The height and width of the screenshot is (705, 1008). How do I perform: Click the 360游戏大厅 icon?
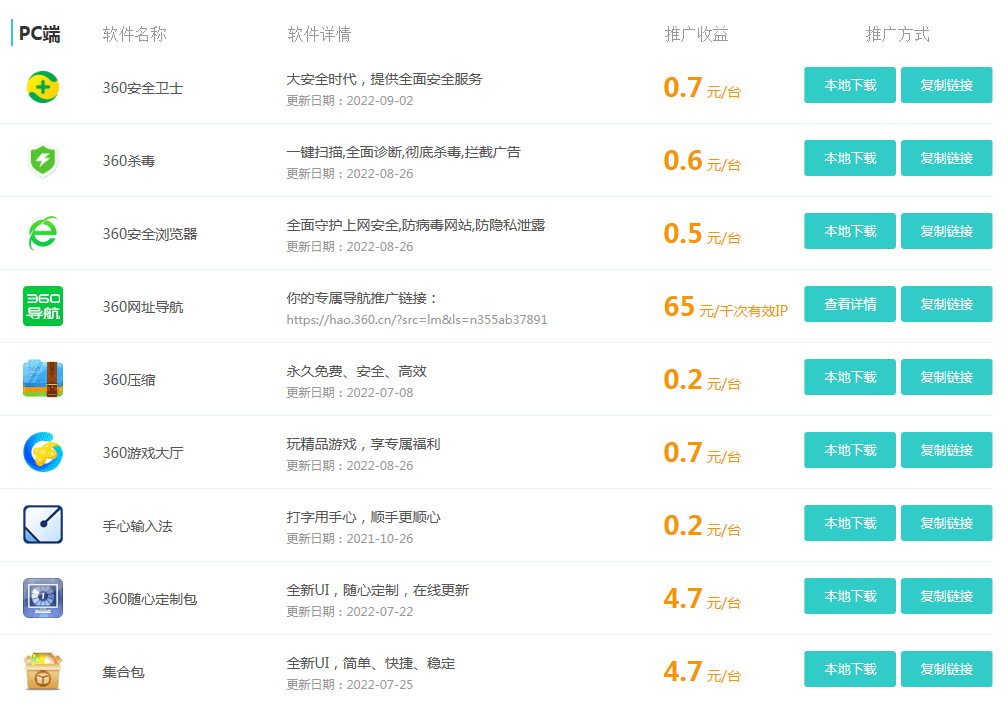43,452
